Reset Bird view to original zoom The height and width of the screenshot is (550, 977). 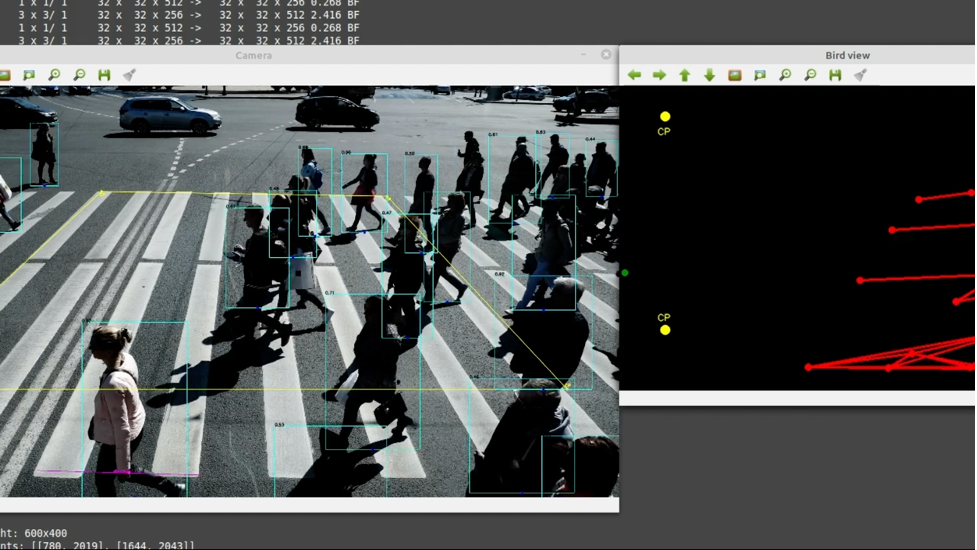pyautogui.click(x=735, y=75)
